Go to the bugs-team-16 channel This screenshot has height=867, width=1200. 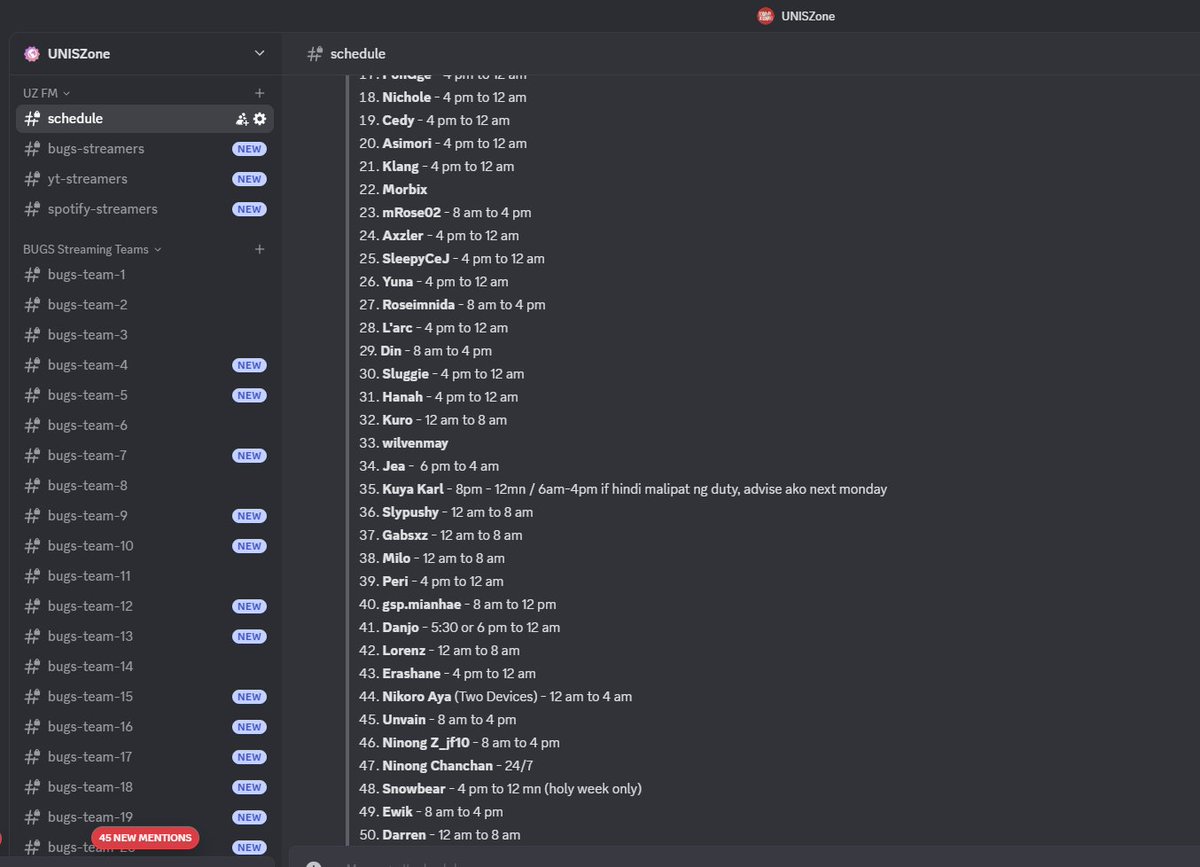(145, 726)
